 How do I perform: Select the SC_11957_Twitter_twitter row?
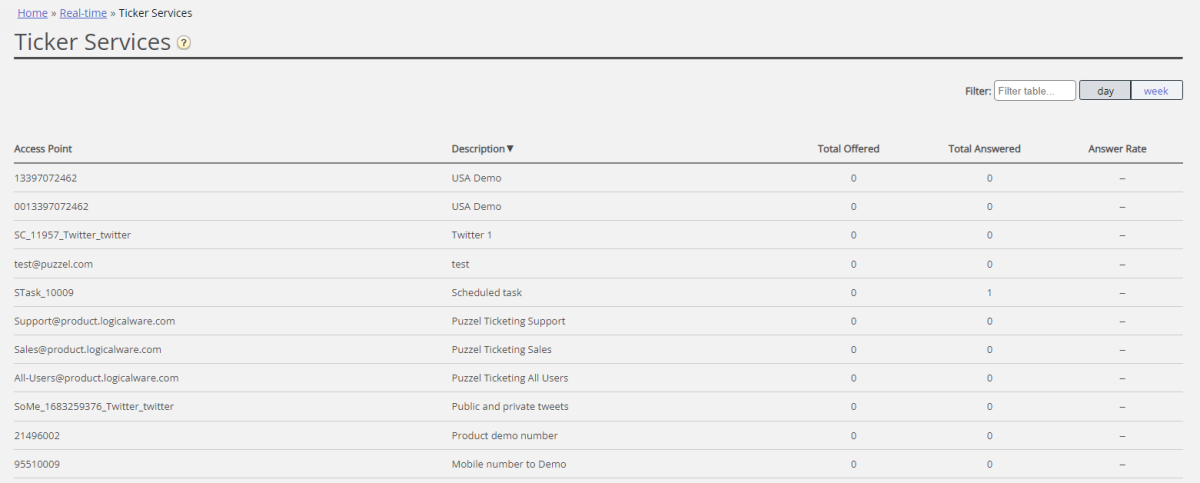click(x=72, y=235)
